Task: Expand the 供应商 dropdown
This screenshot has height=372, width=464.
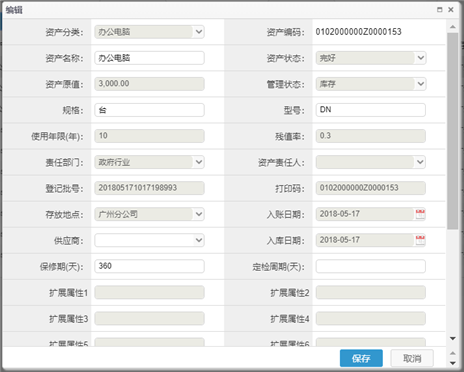Action: pyautogui.click(x=199, y=240)
